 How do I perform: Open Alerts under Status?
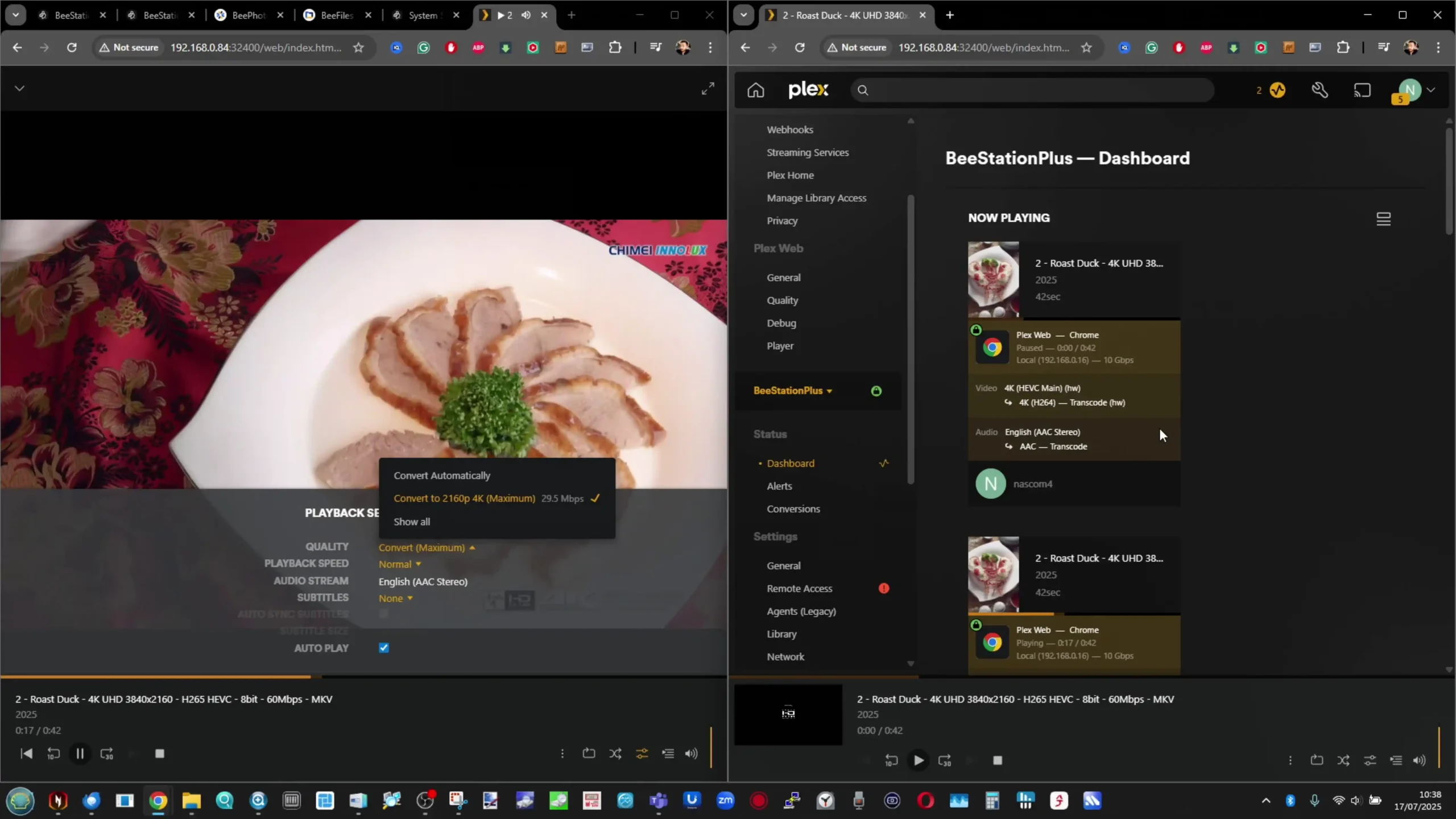tap(779, 486)
